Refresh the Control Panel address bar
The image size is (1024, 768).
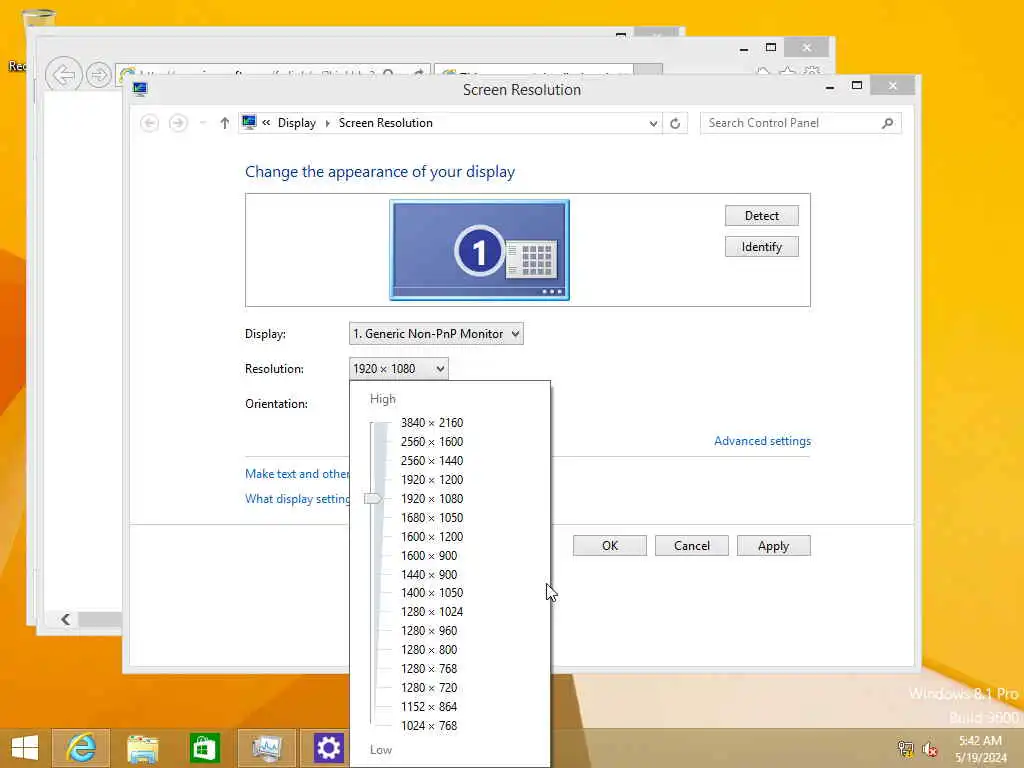[x=675, y=123]
